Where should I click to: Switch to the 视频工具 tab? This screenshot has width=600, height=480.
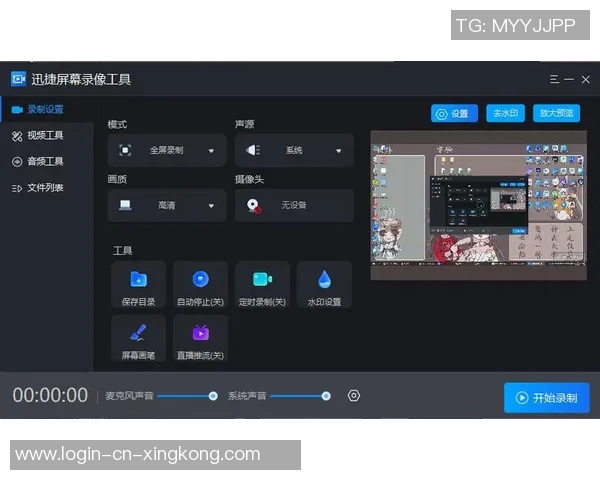[x=47, y=136]
